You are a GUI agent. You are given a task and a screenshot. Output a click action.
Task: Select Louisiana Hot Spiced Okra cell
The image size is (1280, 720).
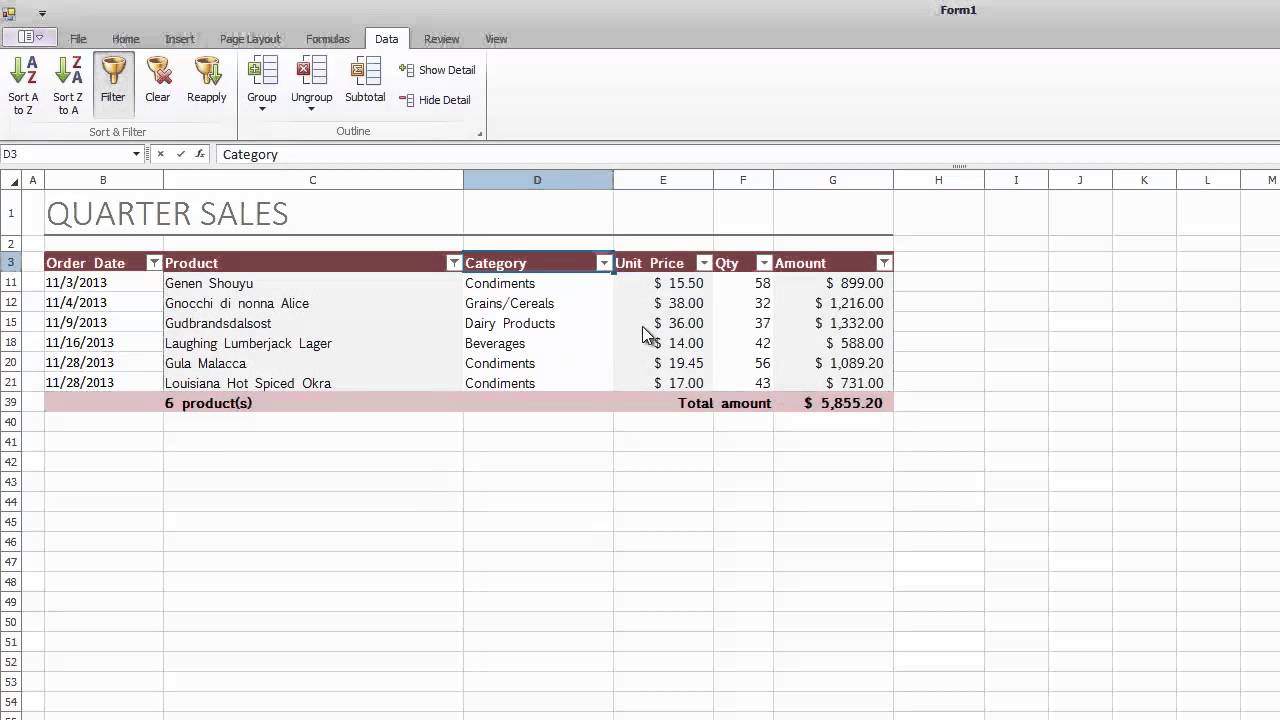[x=313, y=383]
